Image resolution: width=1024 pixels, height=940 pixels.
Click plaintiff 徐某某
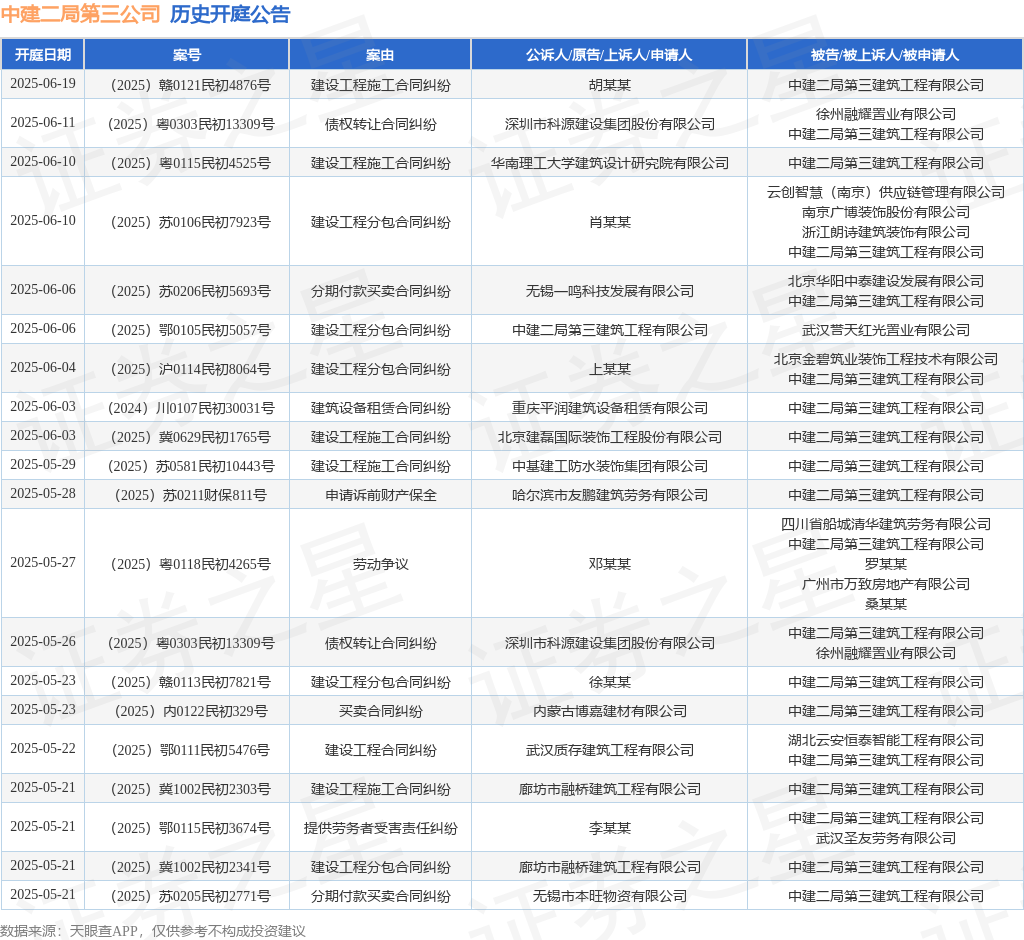pyautogui.click(x=610, y=683)
